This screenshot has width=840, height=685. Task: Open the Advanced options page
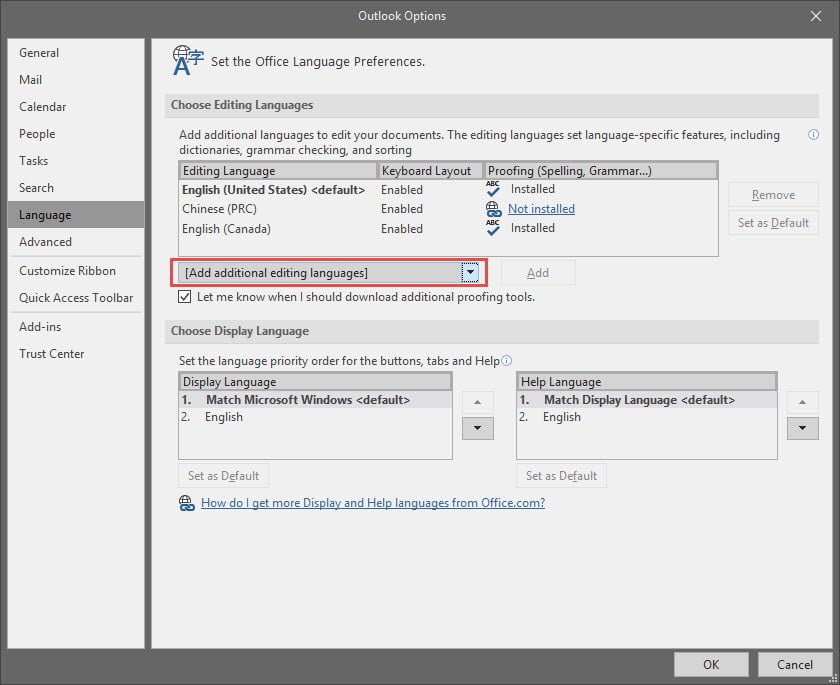point(76,242)
